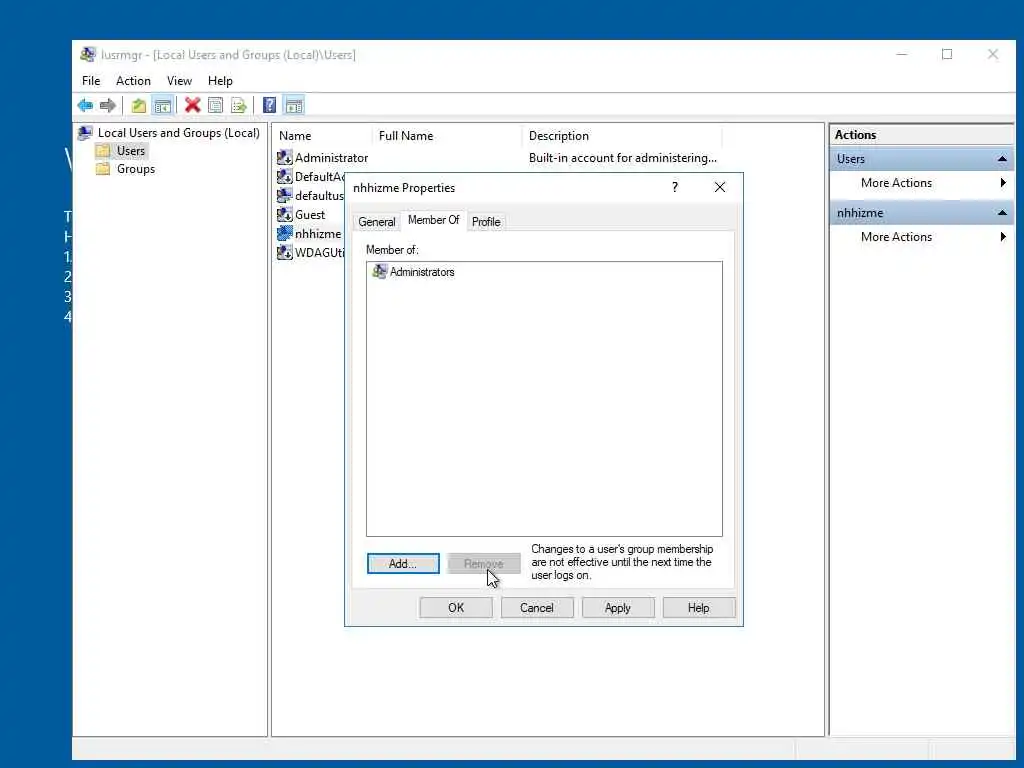Click the red Delete toolbar icon
This screenshot has width=1024, height=768.
pyautogui.click(x=192, y=105)
